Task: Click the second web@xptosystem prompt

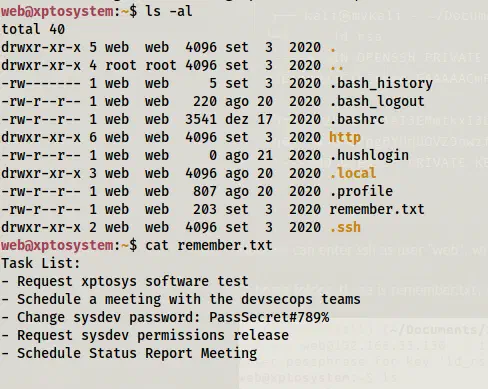Action: click(57, 245)
